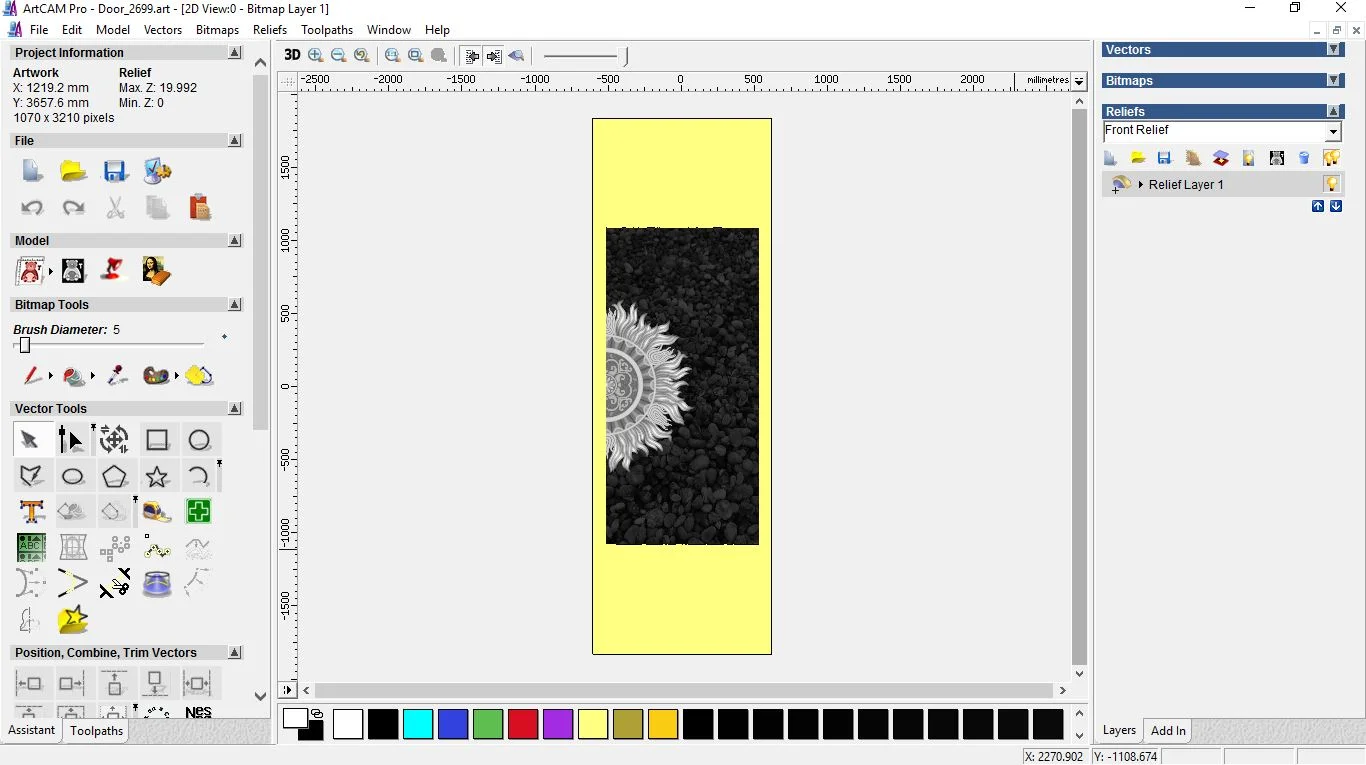Click the Create Vector Text tool
Screen dimensions: 1366x765
(x=31, y=512)
